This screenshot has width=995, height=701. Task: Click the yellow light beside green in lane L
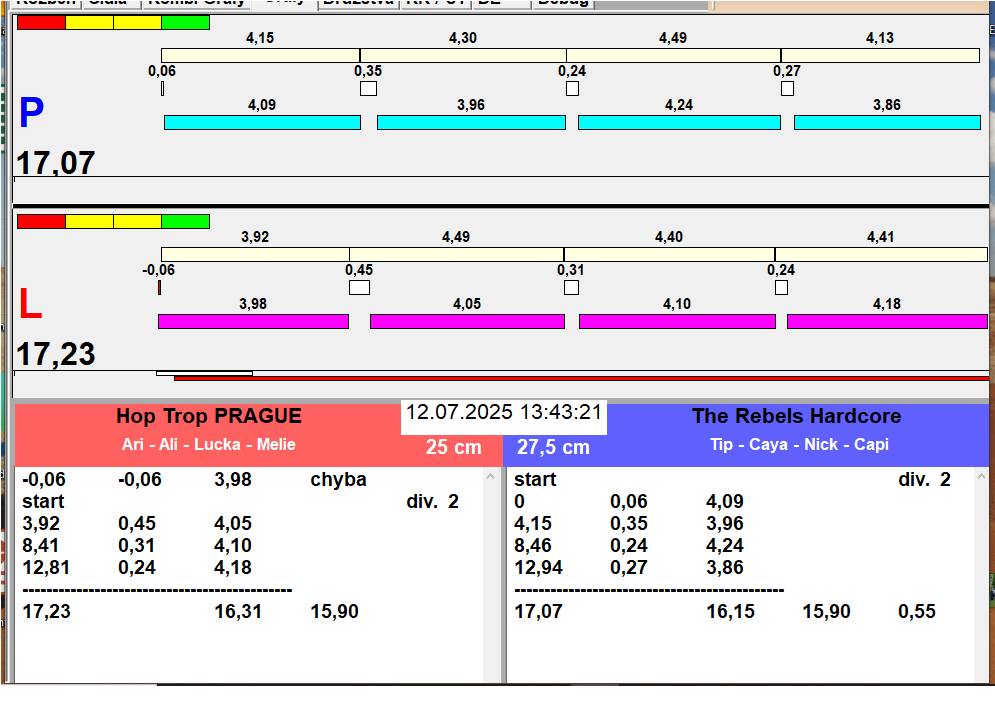[x=138, y=221]
